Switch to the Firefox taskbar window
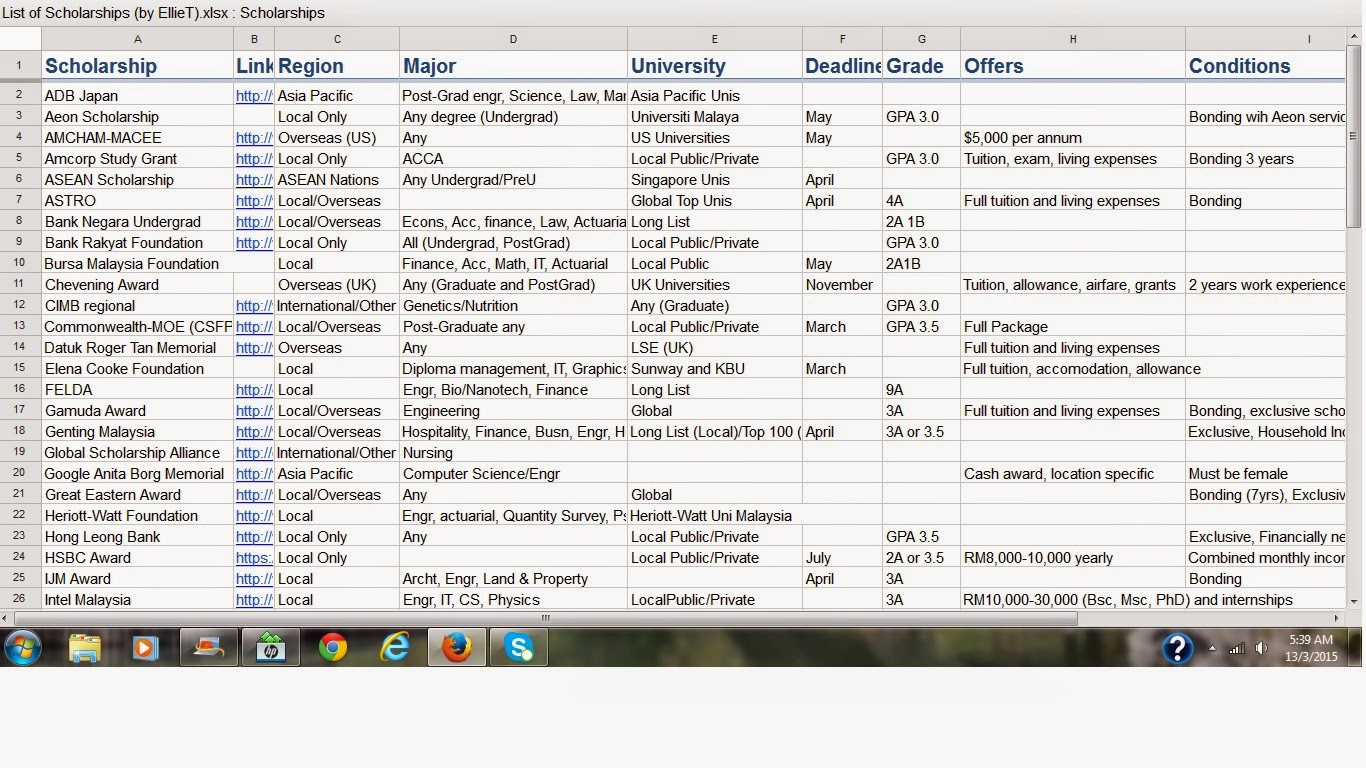Viewport: 1366px width, 768px height. (457, 648)
